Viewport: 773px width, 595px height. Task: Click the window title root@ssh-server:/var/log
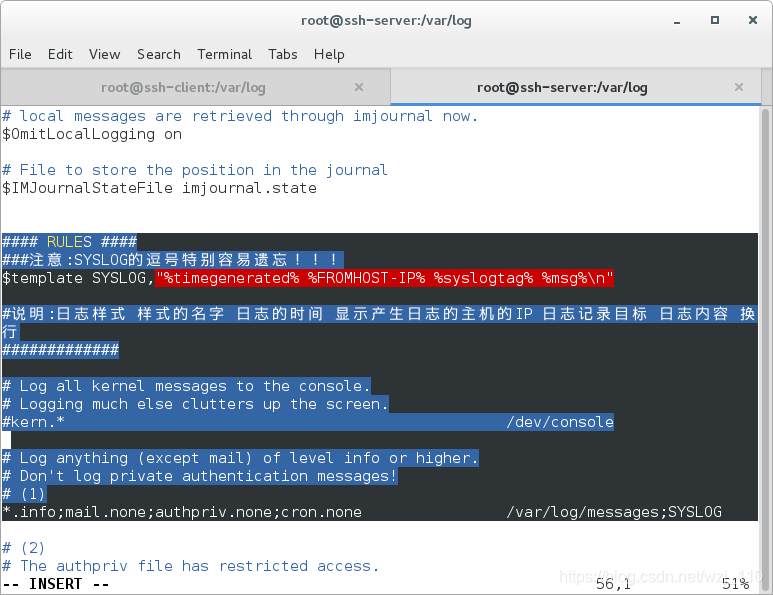pyautogui.click(x=386, y=21)
